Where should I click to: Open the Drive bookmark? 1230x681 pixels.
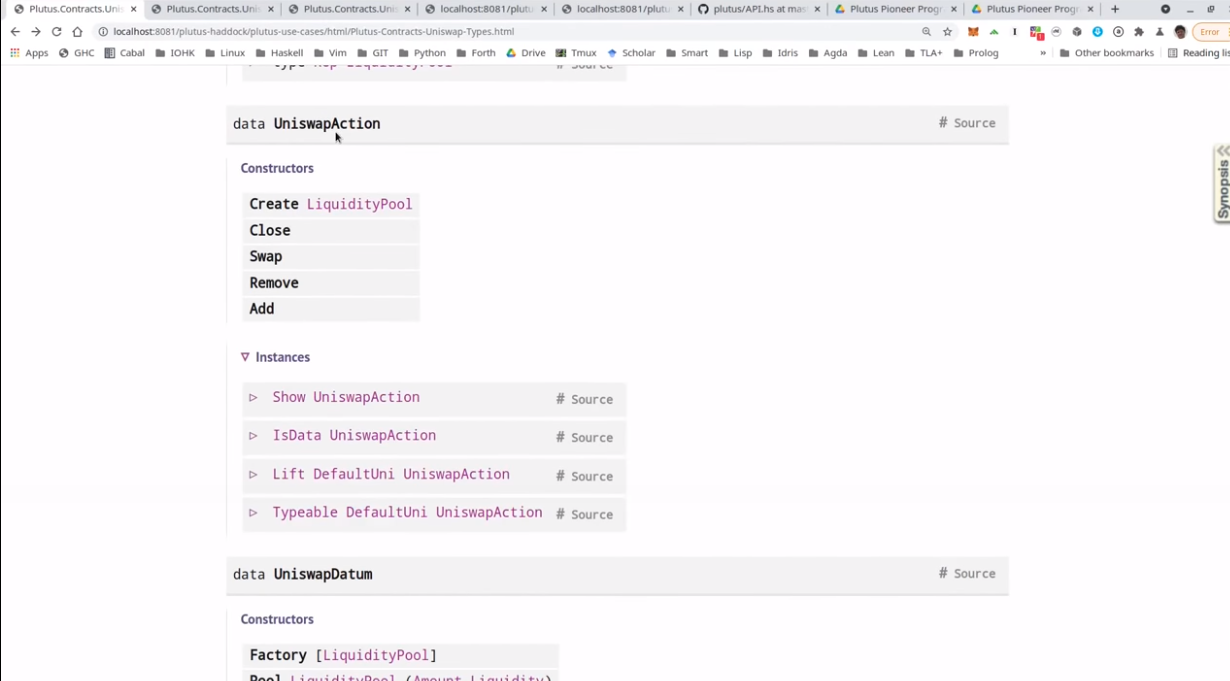point(526,53)
